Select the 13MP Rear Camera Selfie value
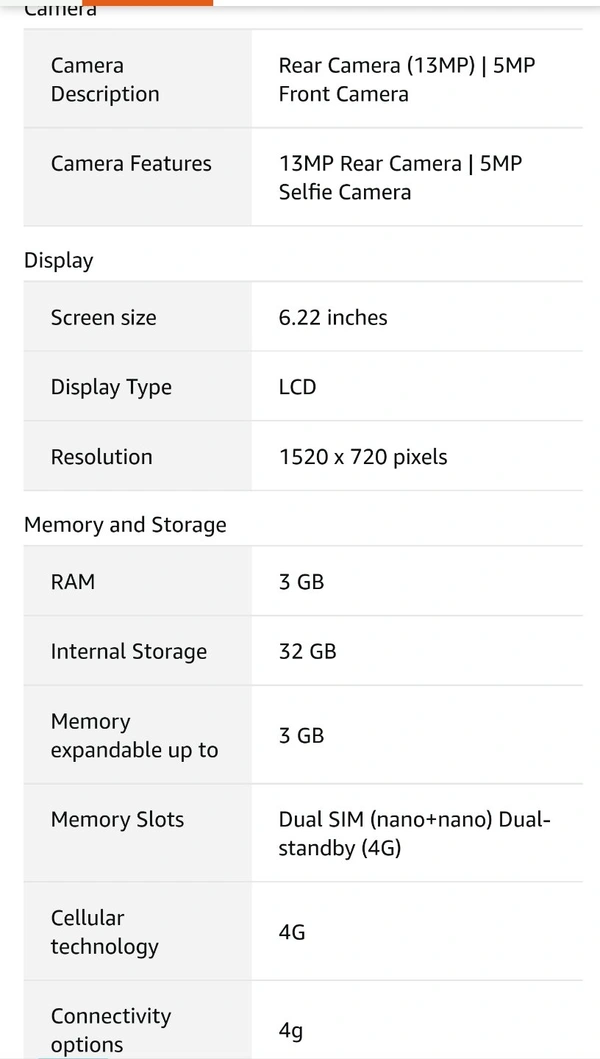The height and width of the screenshot is (1059, 600). point(400,177)
